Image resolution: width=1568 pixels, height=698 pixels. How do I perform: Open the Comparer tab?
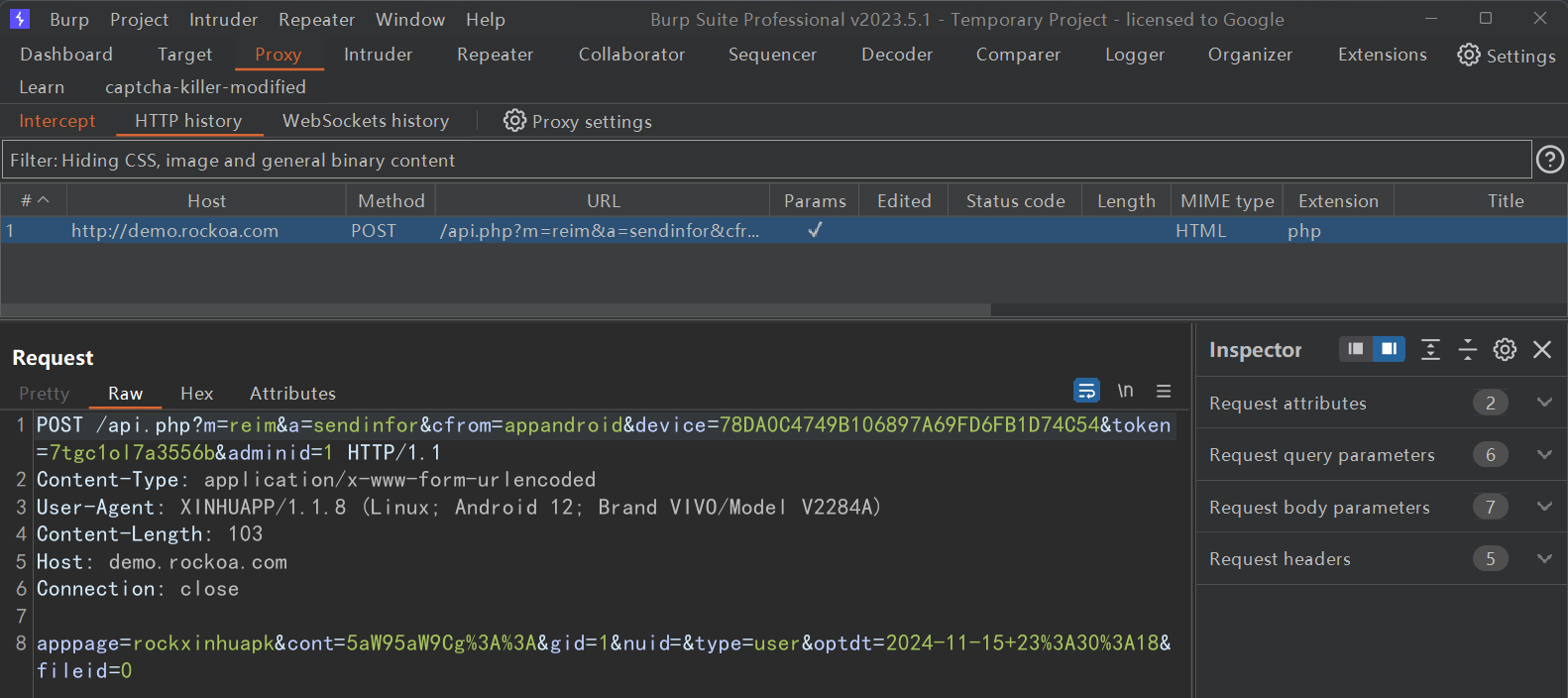[1018, 55]
